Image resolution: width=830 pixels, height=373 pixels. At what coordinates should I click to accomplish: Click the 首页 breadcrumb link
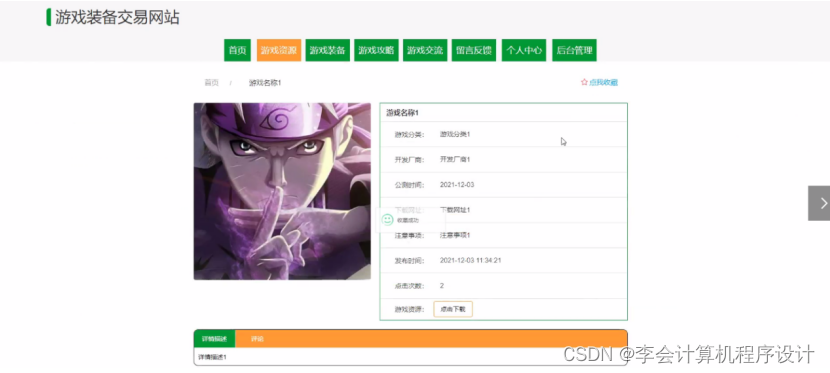point(212,83)
